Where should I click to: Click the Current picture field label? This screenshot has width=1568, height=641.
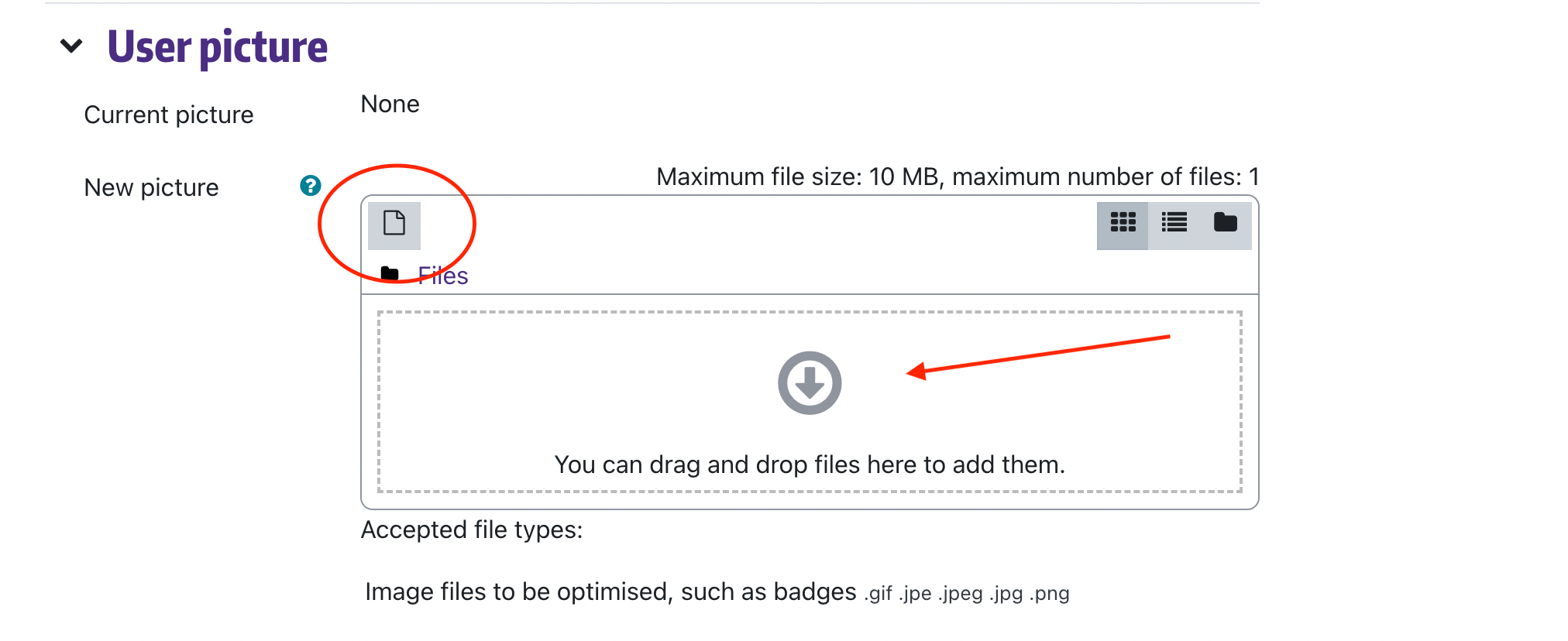pyautogui.click(x=169, y=115)
